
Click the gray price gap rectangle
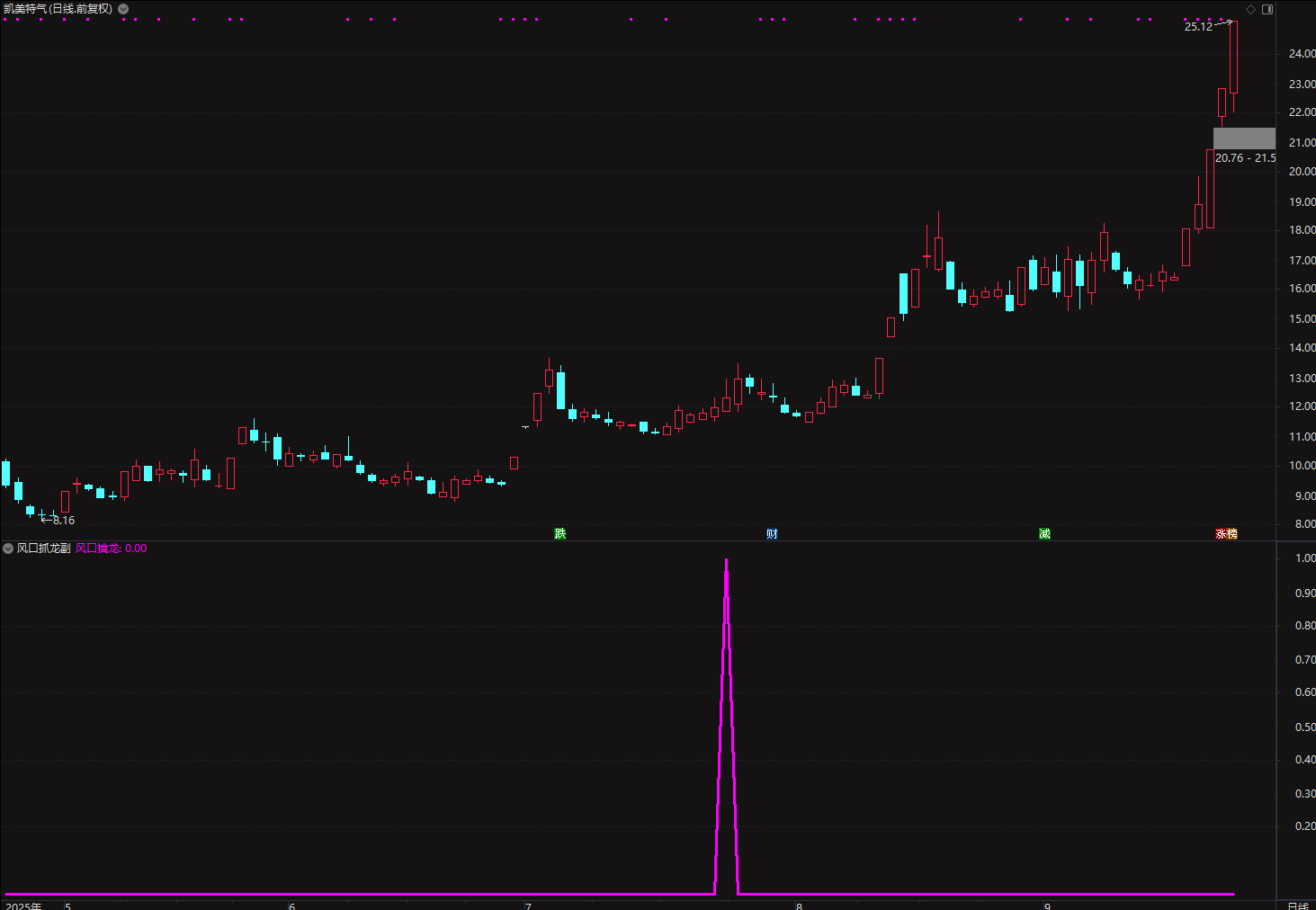(1244, 138)
